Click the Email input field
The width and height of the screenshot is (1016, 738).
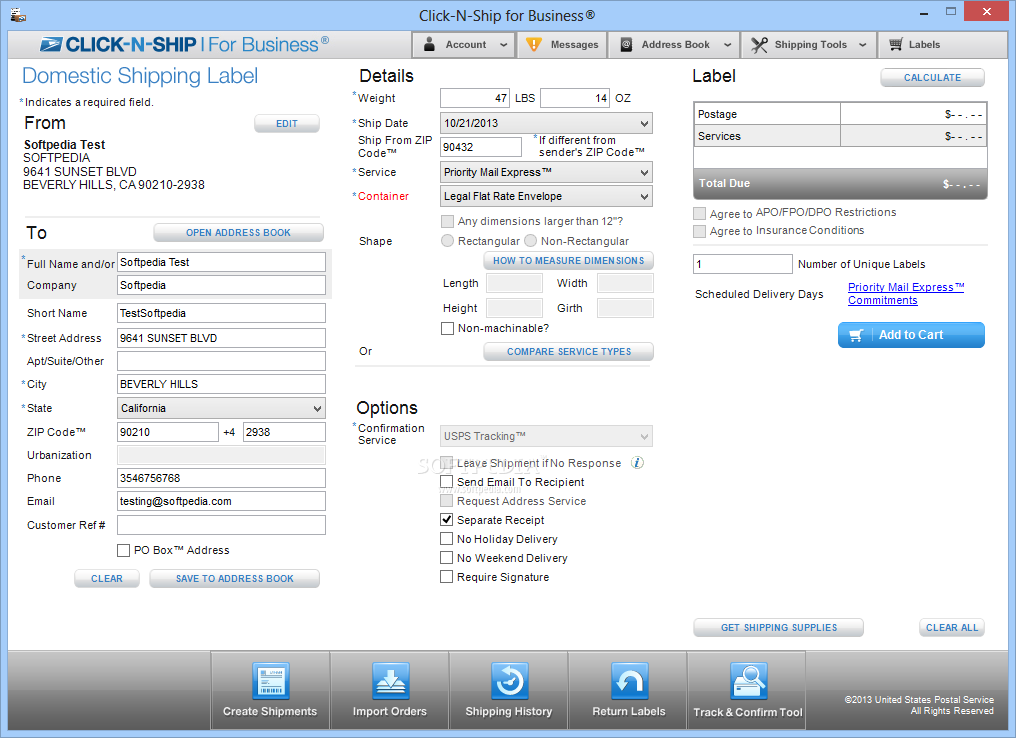(222, 501)
